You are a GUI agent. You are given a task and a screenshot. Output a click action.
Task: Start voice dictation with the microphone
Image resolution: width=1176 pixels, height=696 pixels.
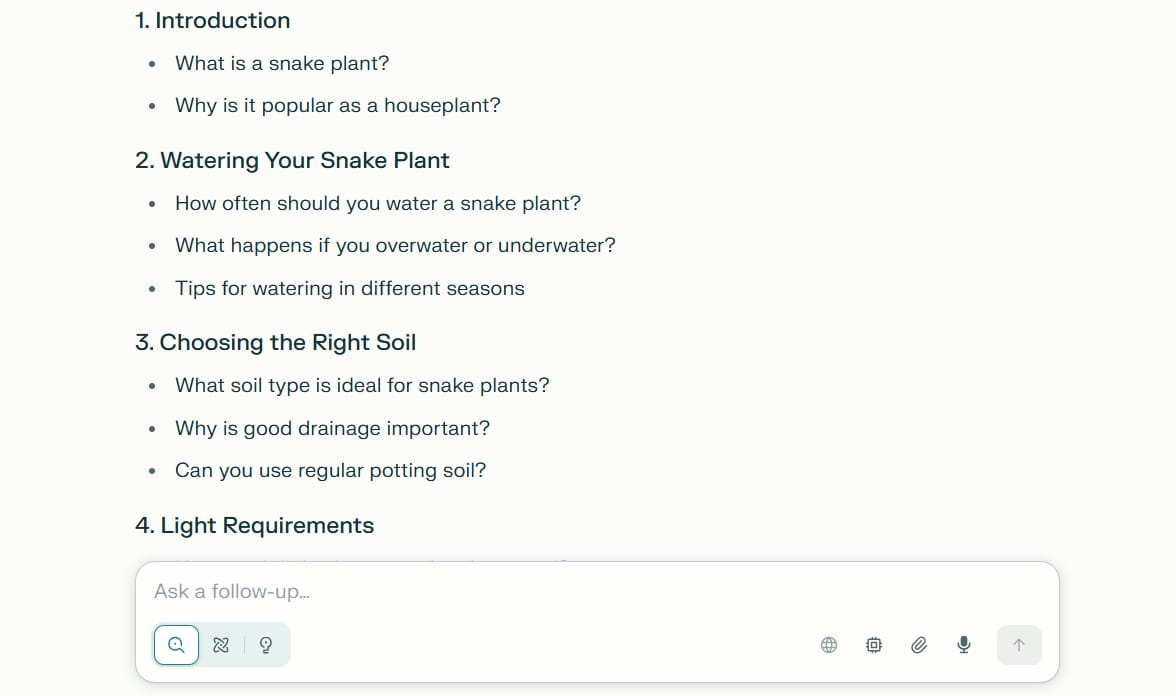coord(964,645)
